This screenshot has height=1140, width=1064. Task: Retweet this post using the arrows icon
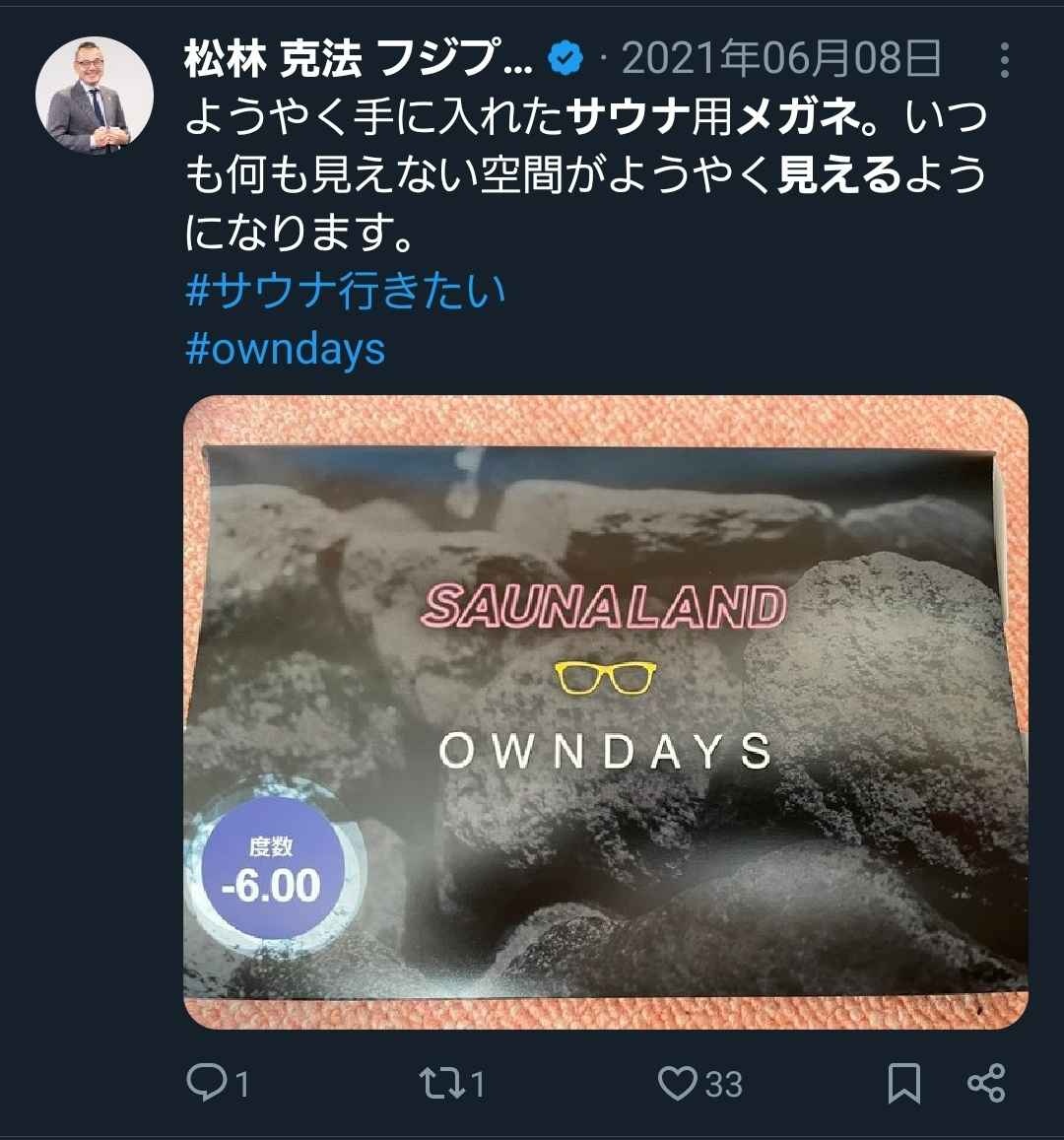click(x=442, y=1083)
